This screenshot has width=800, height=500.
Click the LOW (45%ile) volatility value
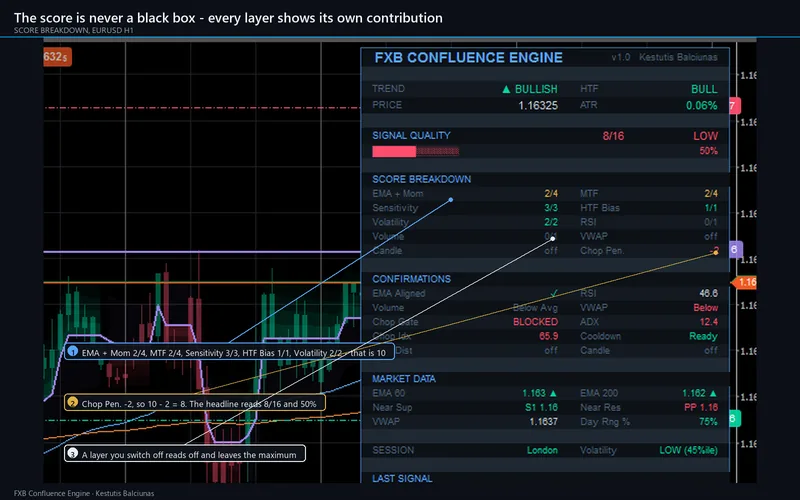click(688, 450)
